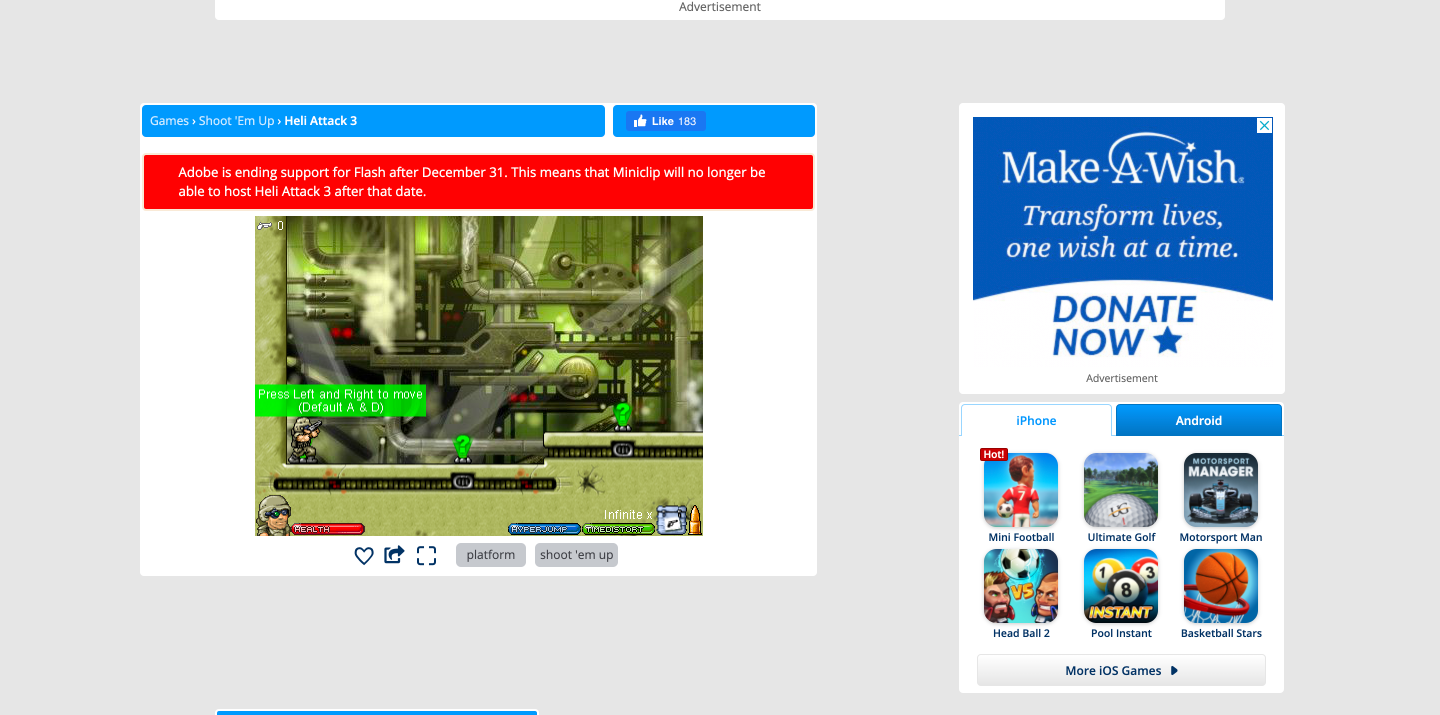
Task: Switch to the iPhone tab
Action: point(1036,420)
